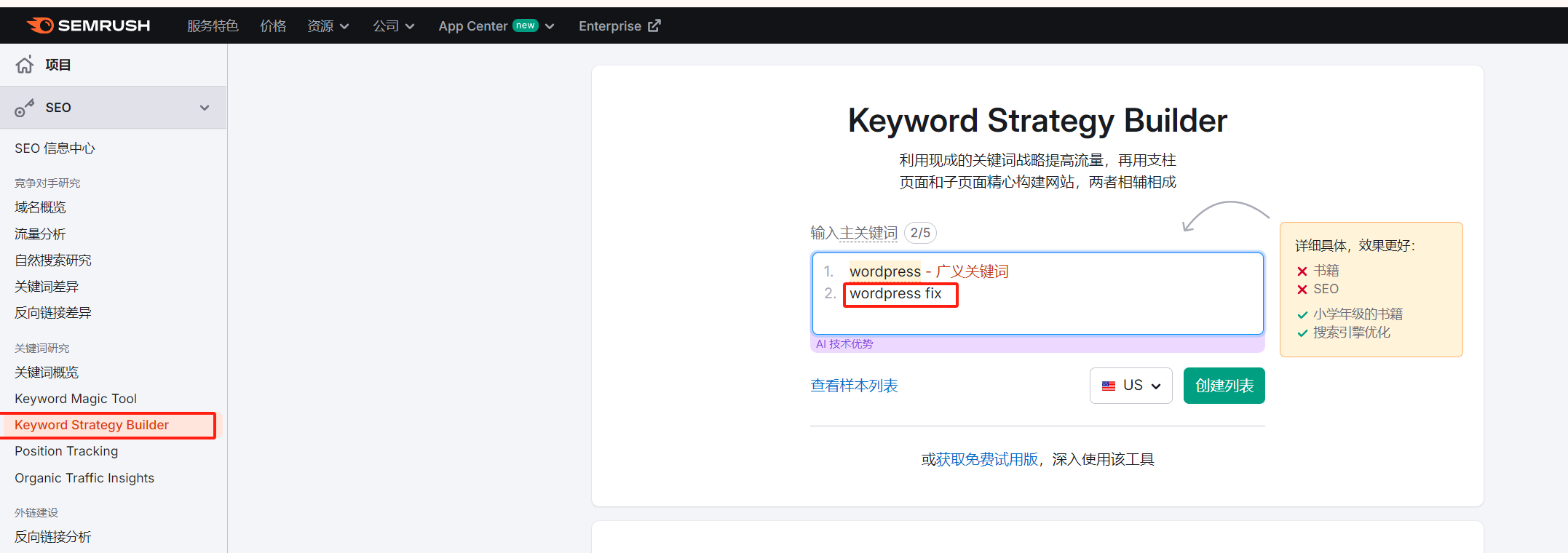This screenshot has width=1568, height=553.
Task: Click the SEO key icon in sidebar
Action: tap(25, 108)
